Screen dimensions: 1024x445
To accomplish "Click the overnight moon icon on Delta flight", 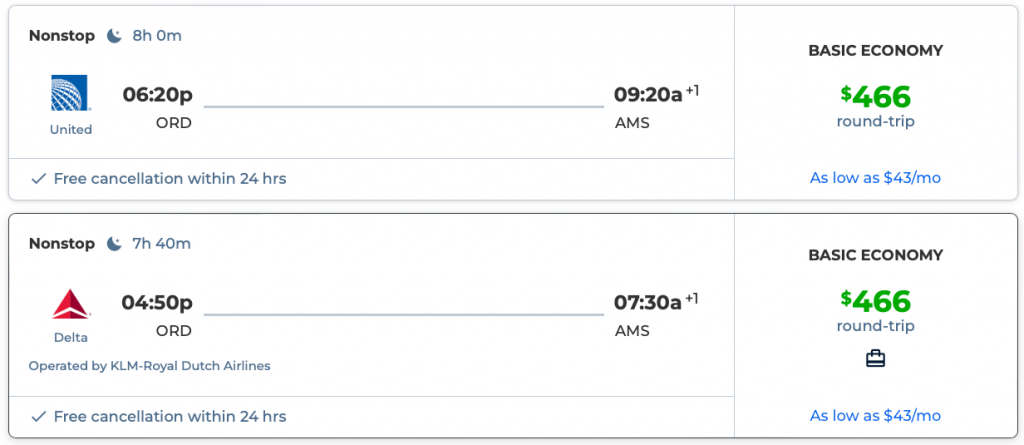I will tap(115, 244).
